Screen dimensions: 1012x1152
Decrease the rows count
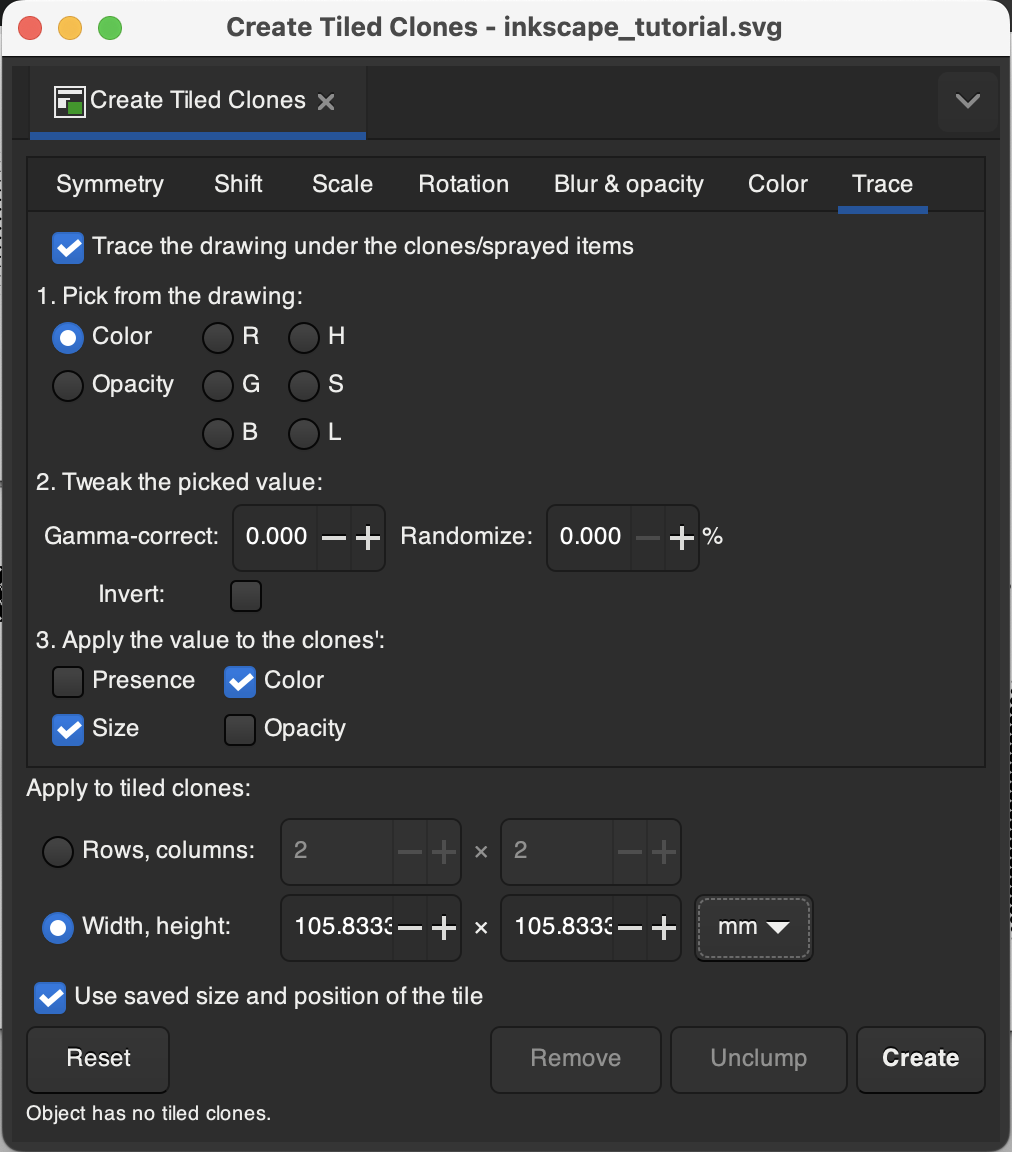point(410,851)
